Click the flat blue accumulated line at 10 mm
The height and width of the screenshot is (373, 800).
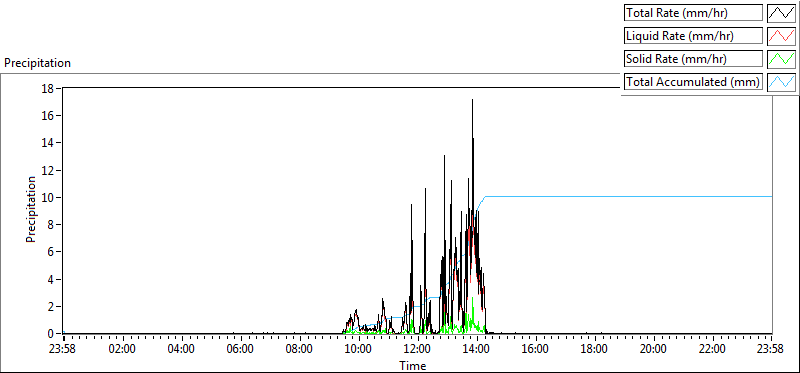pos(628,196)
